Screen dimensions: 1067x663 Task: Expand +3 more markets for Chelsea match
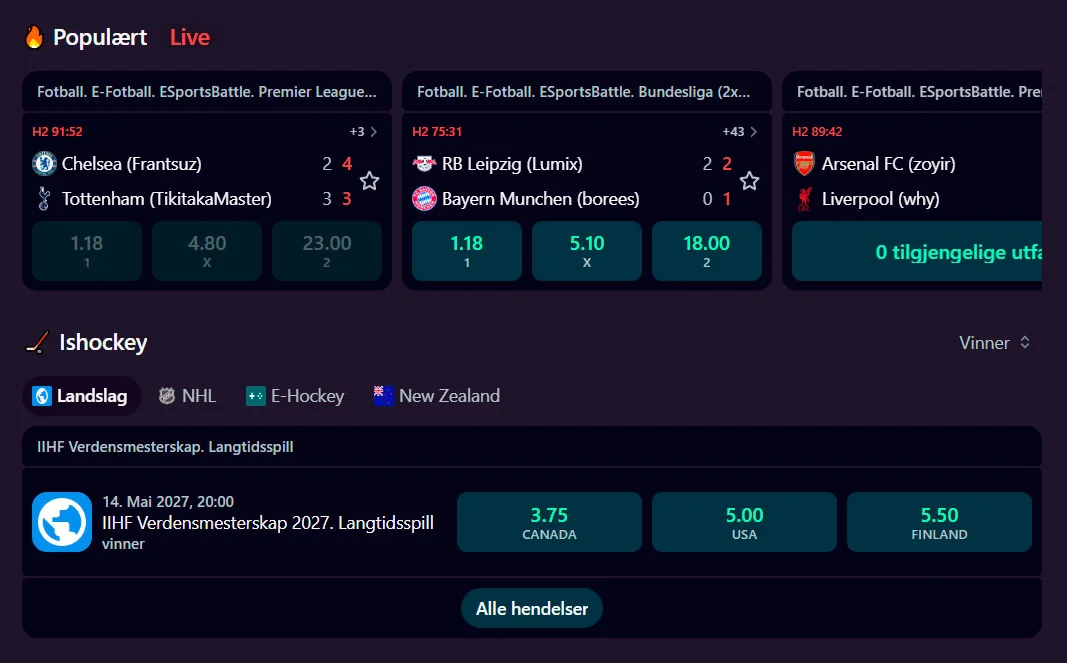tap(363, 131)
